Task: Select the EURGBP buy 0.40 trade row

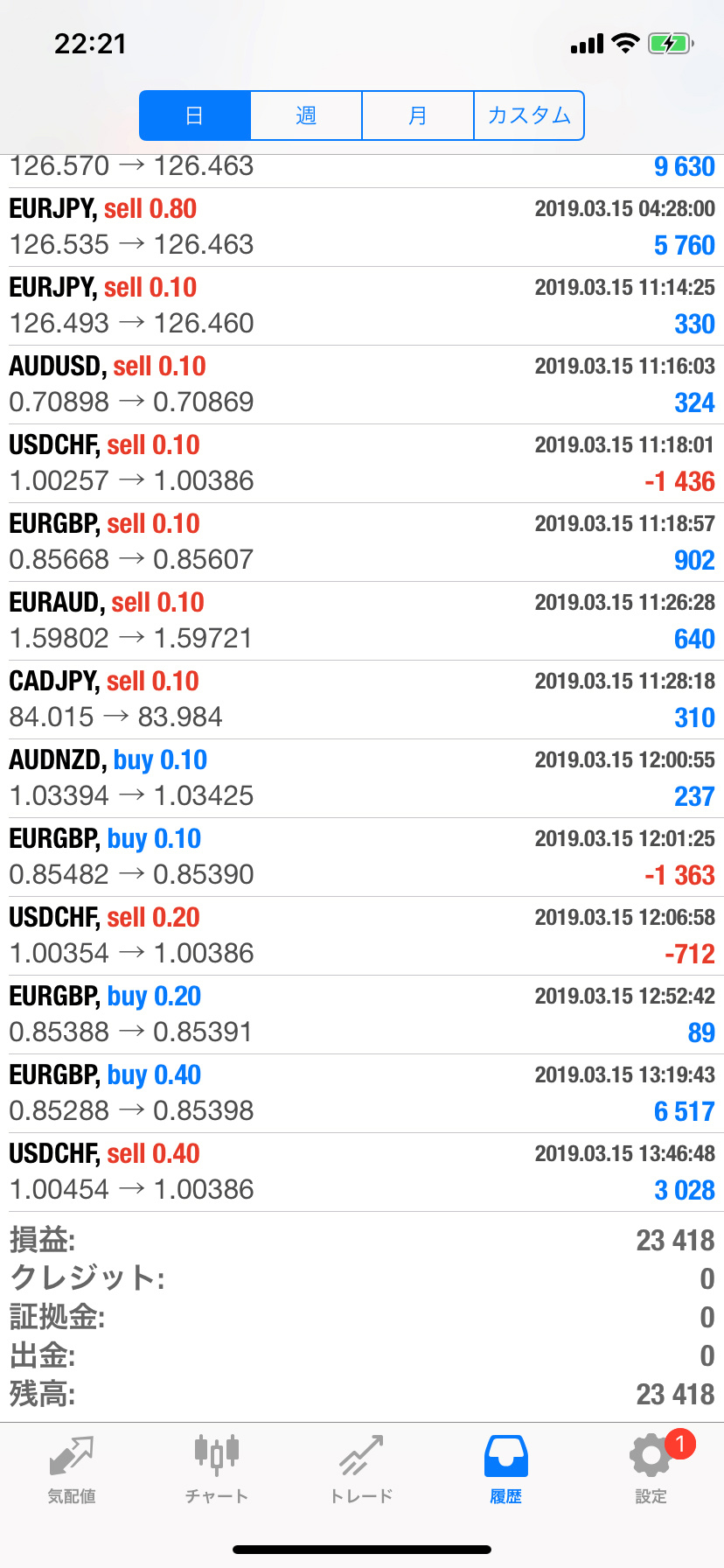Action: click(362, 1093)
